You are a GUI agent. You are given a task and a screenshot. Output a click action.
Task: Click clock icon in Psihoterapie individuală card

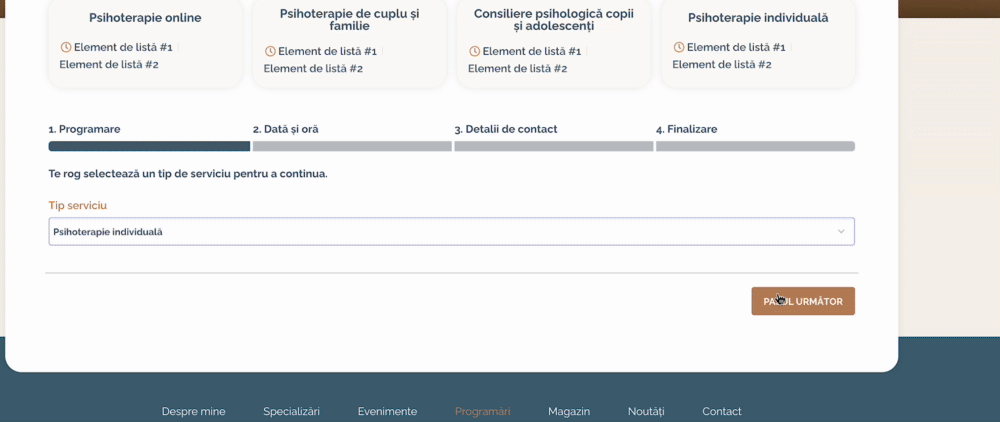[x=679, y=47]
